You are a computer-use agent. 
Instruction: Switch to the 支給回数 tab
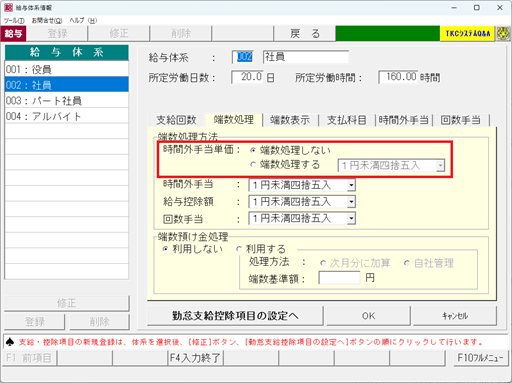176,120
